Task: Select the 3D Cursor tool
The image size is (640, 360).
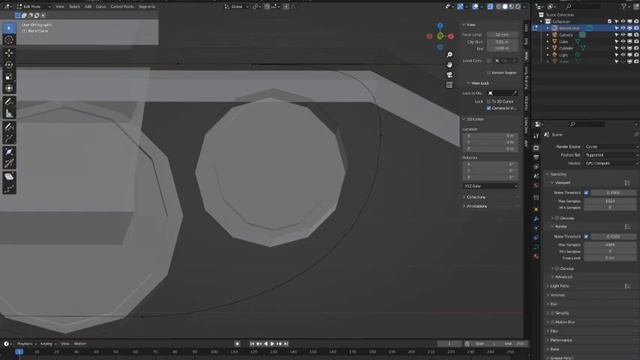Action: tap(9, 40)
